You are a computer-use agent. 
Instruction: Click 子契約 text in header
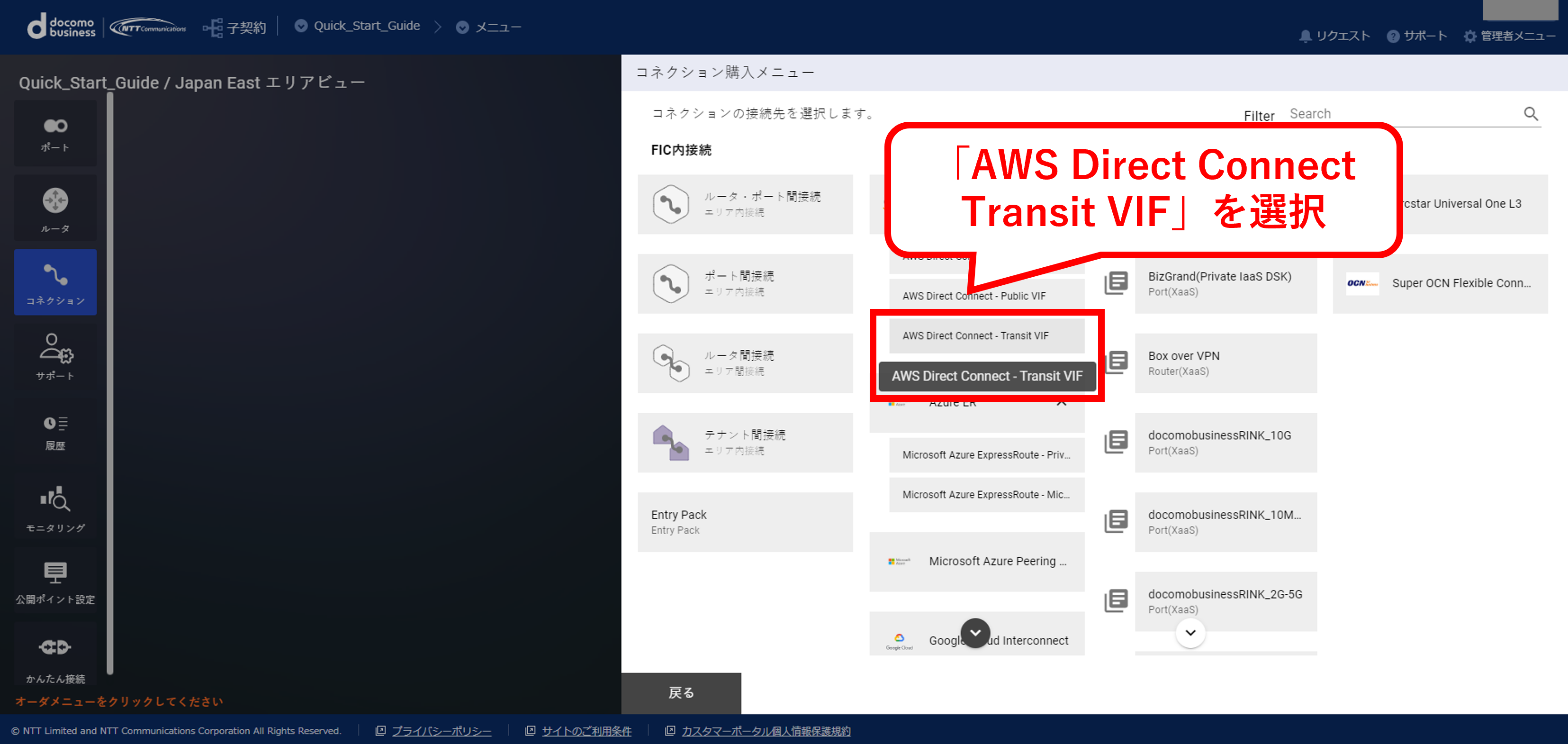(x=246, y=27)
